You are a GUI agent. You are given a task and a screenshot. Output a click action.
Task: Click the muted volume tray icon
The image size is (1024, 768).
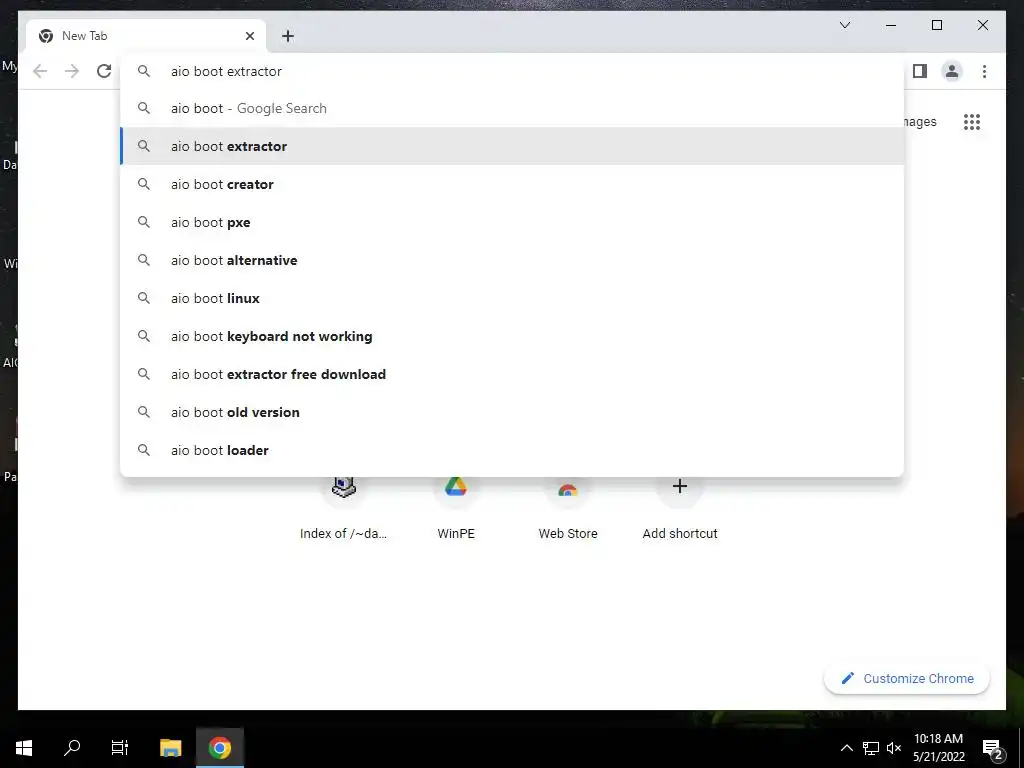pyautogui.click(x=894, y=748)
